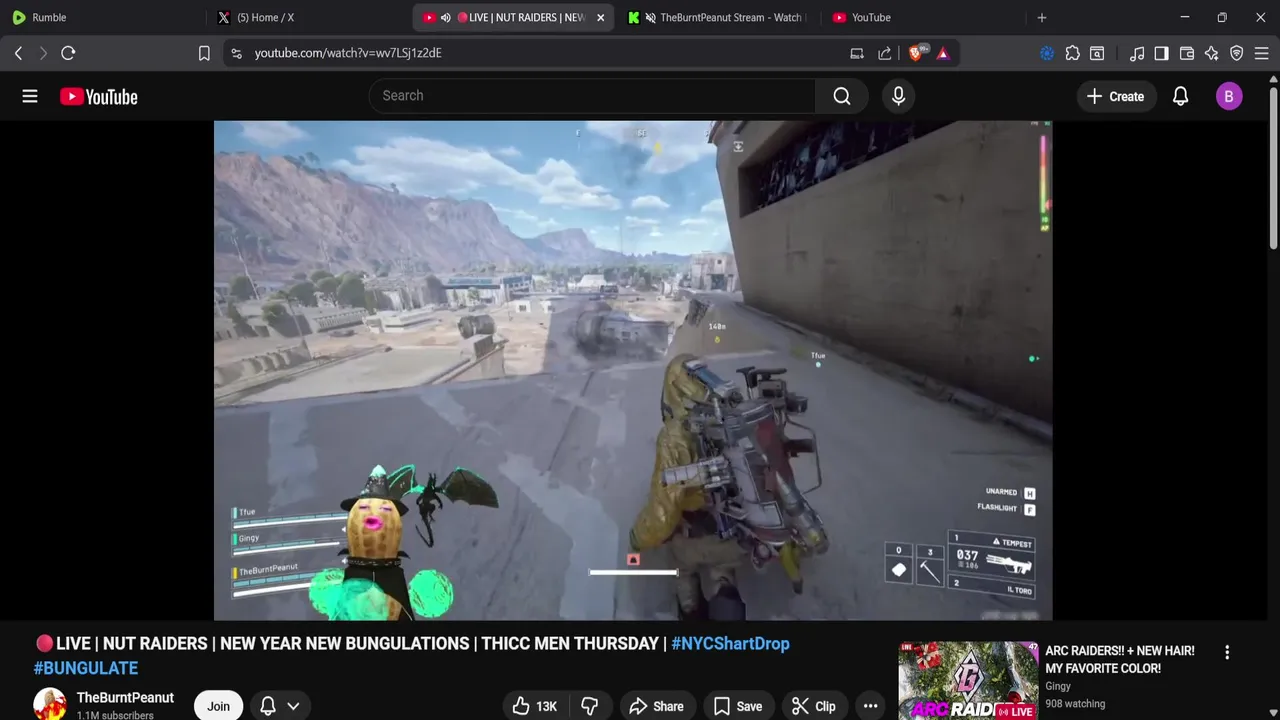Open the page search extension icon
1280x720 pixels.
1097,53
